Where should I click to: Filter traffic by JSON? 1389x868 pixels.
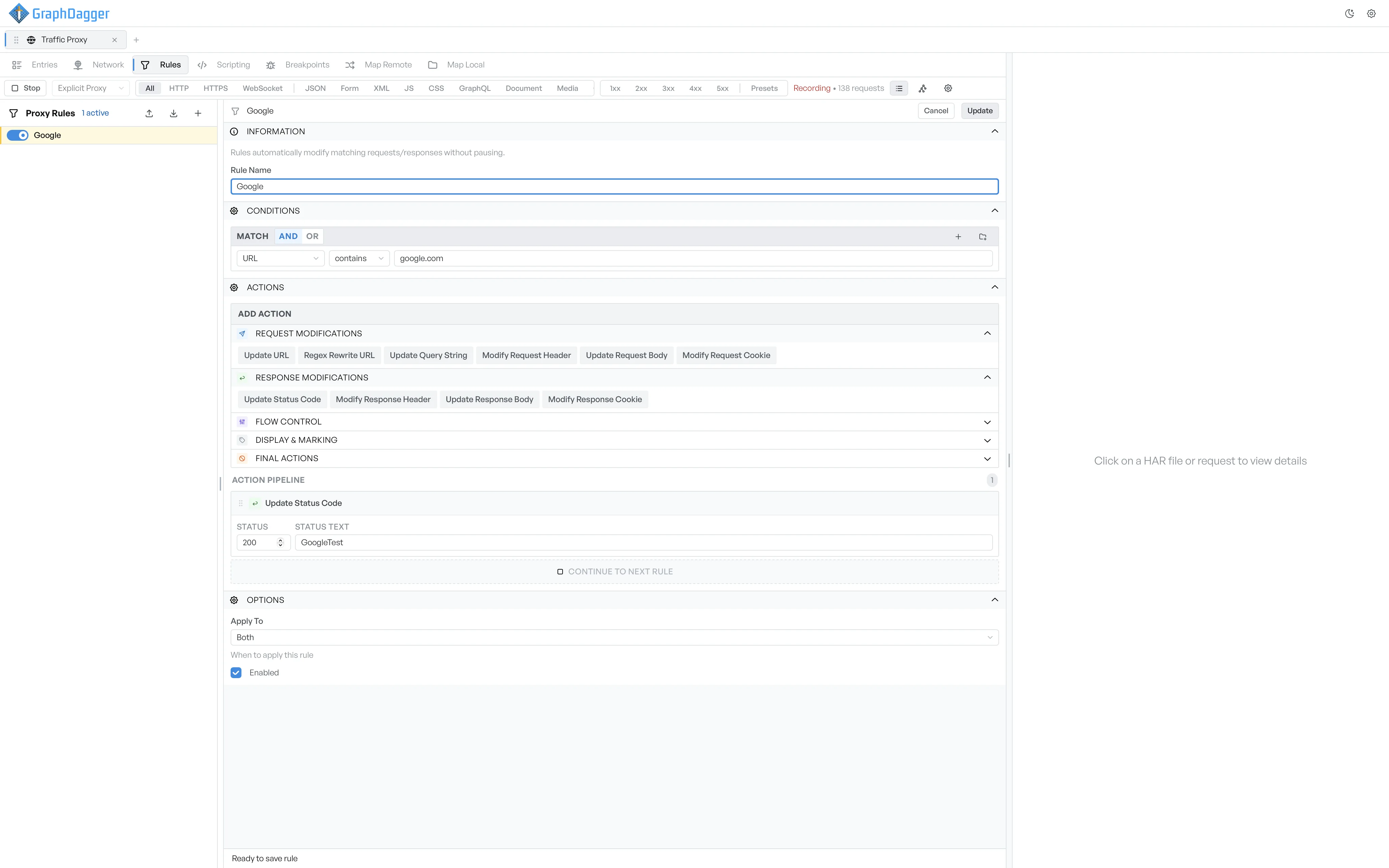point(315,88)
